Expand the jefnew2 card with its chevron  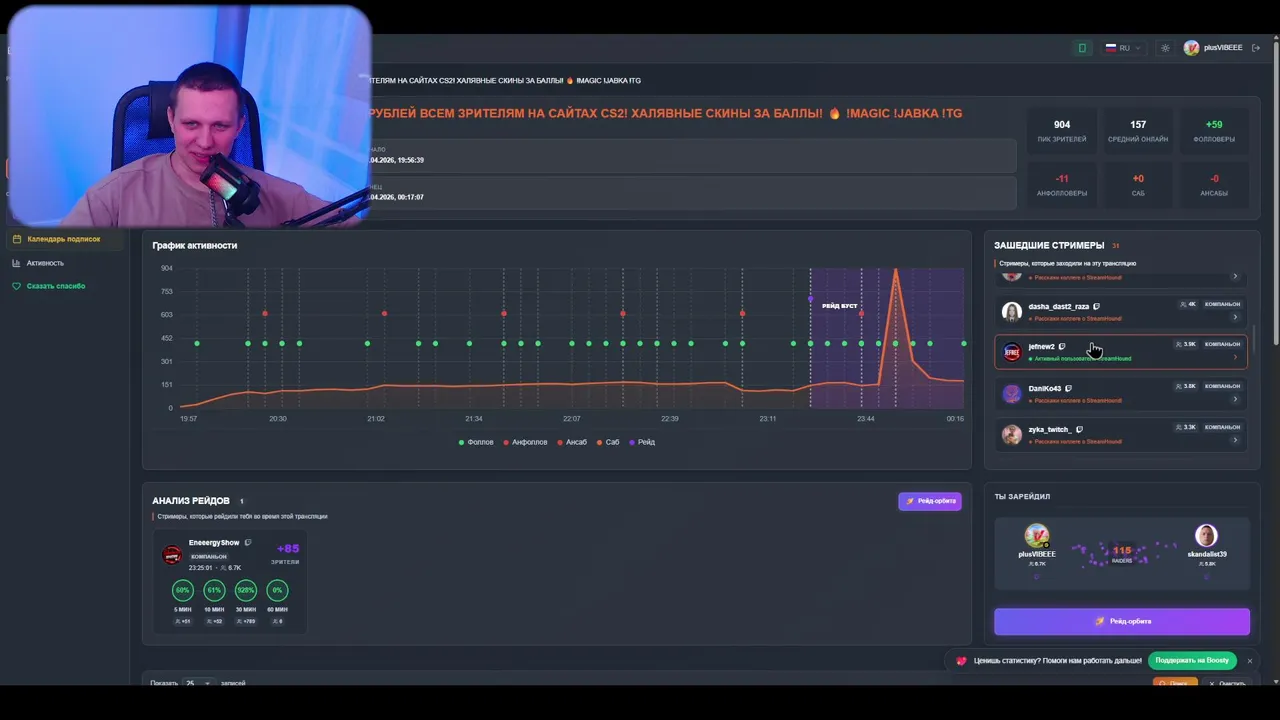tap(1235, 358)
